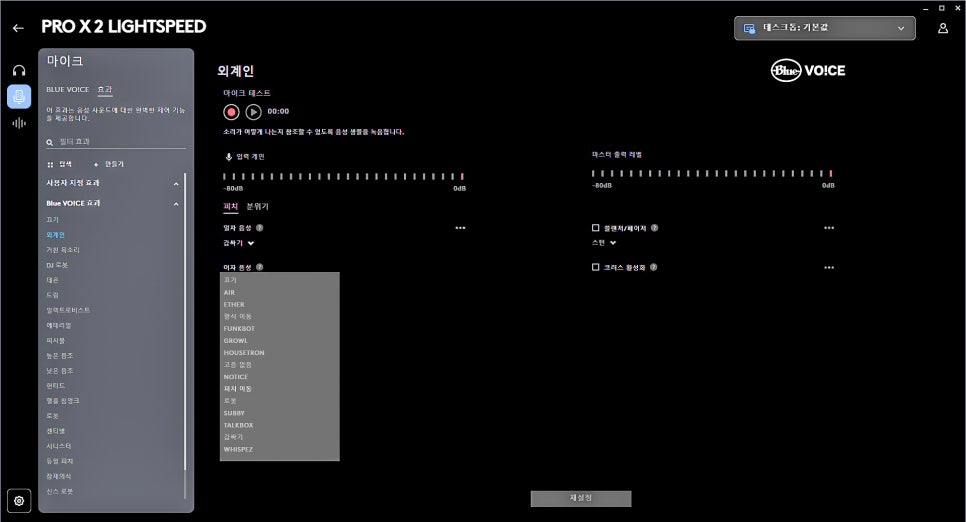This screenshot has width=966, height=522.
Task: Open settings with the gear icon
Action: click(x=19, y=500)
